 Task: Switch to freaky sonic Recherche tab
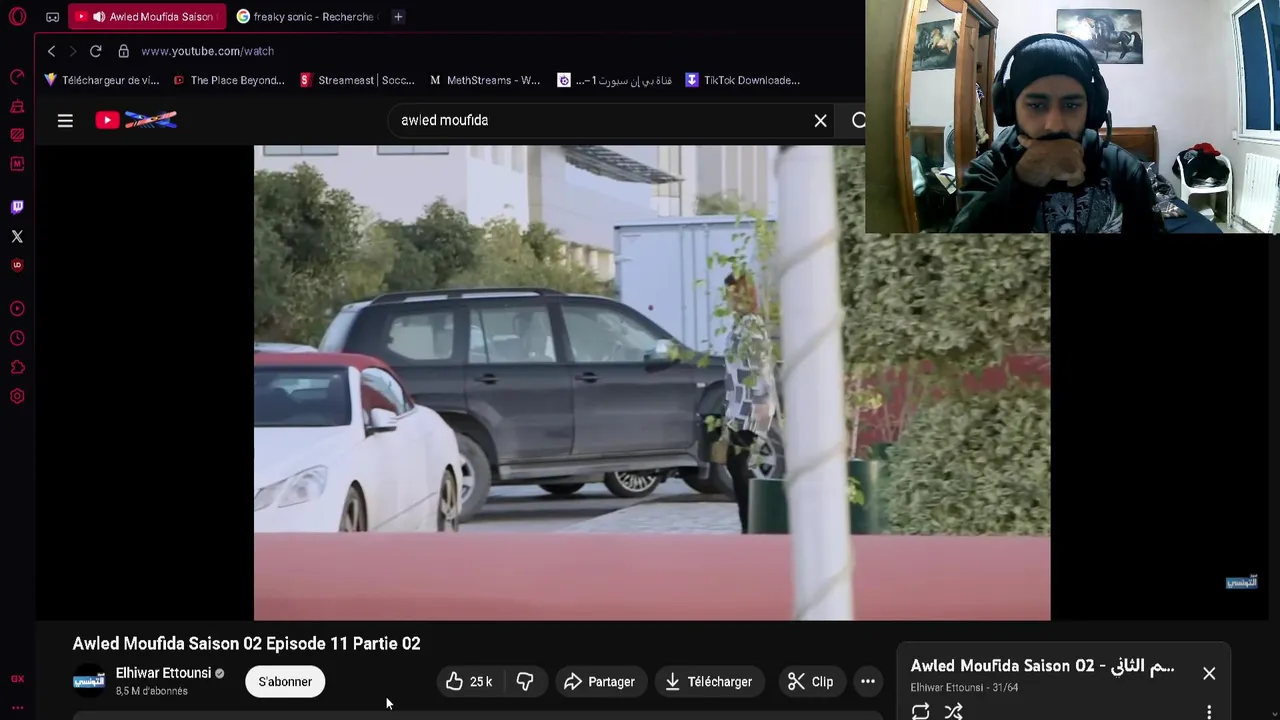pyautogui.click(x=305, y=17)
